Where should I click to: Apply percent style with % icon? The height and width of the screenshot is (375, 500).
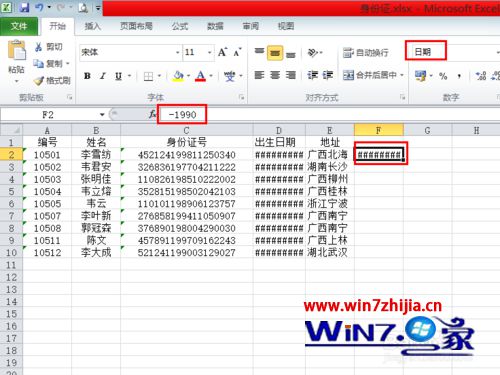[x=443, y=76]
